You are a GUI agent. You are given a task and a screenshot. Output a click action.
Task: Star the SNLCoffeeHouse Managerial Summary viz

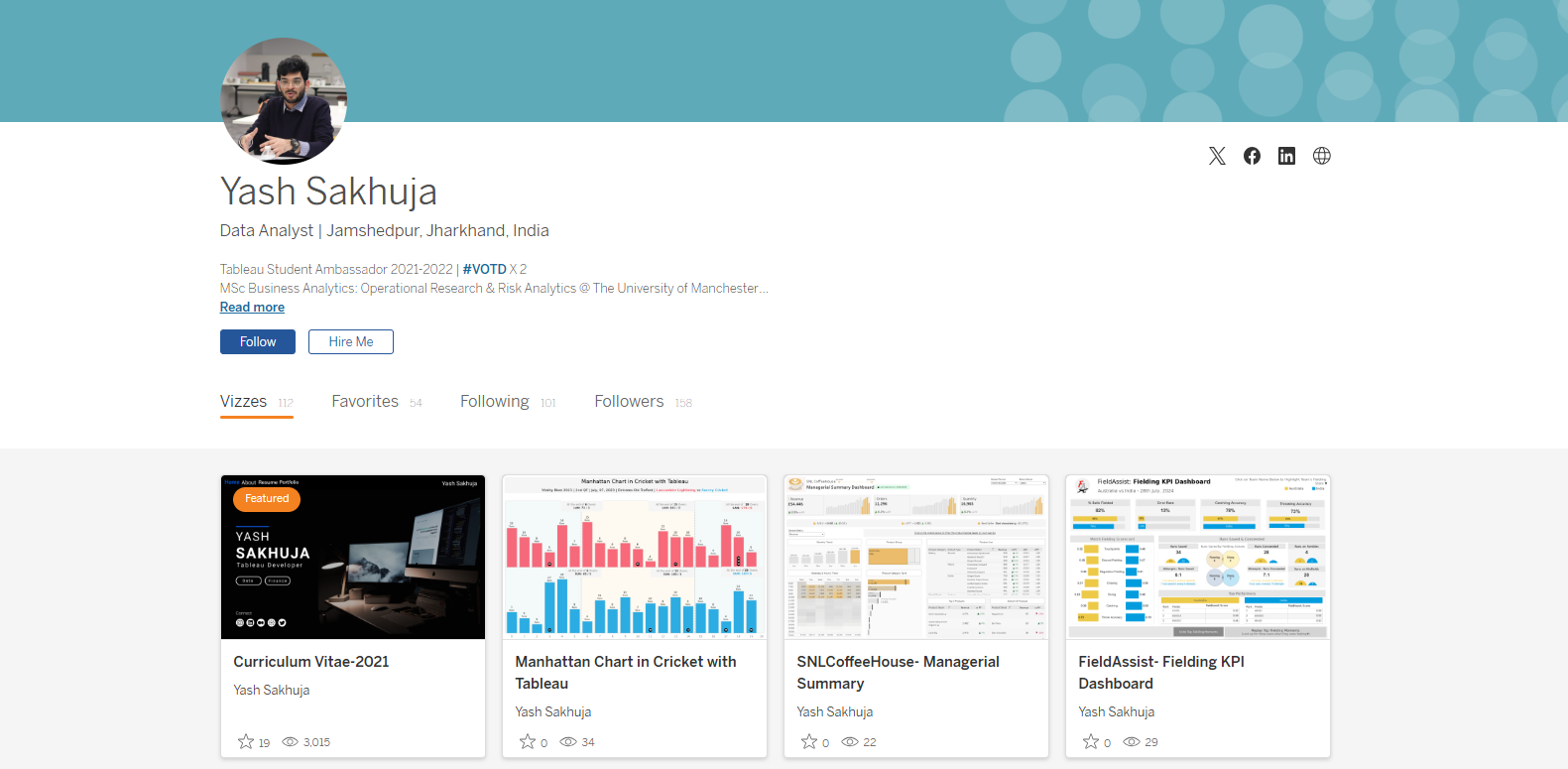pos(809,741)
